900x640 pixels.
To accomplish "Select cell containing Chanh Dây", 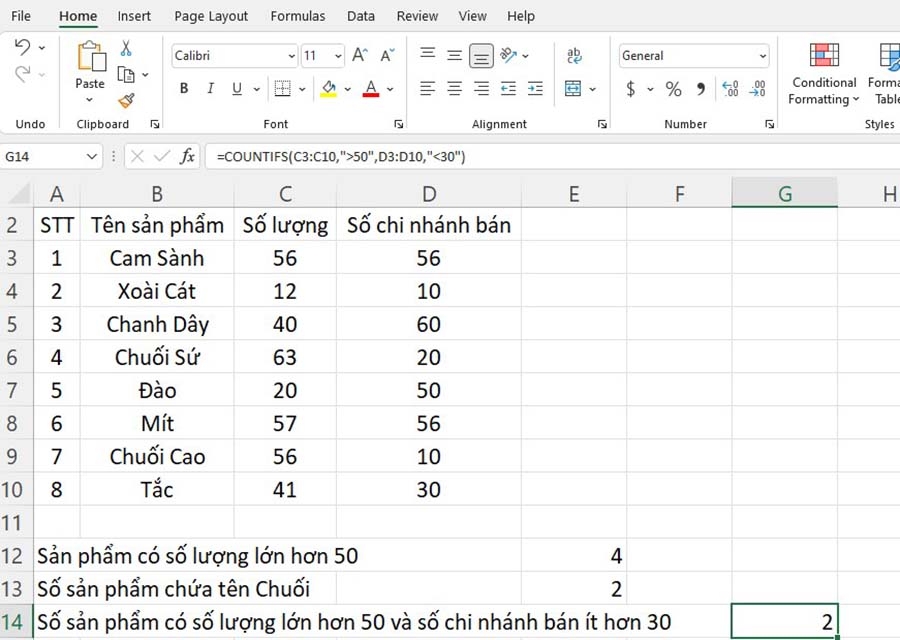I will [x=157, y=324].
